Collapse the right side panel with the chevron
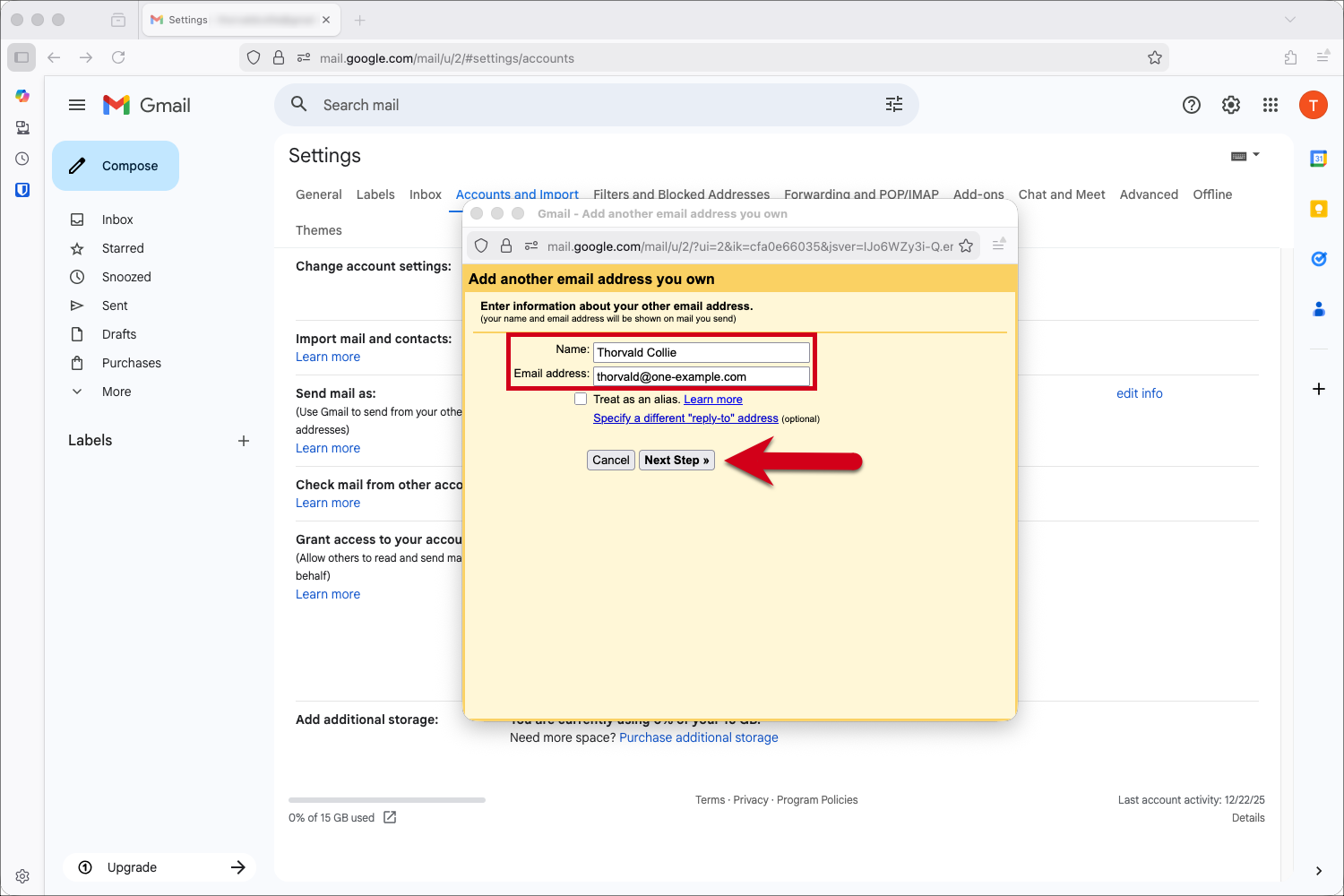This screenshot has width=1344, height=896. click(1318, 870)
